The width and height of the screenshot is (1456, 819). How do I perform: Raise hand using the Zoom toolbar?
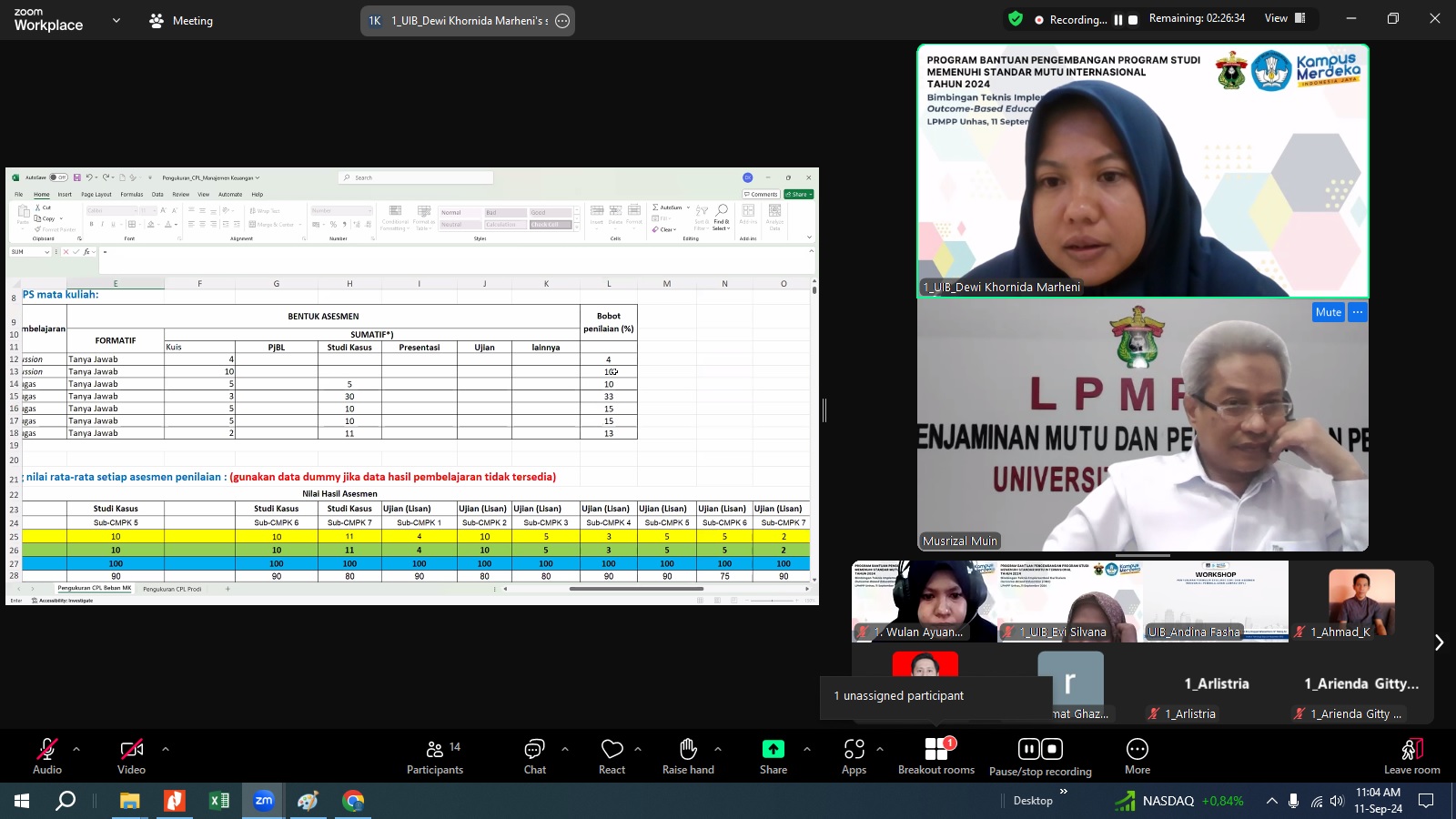(688, 748)
